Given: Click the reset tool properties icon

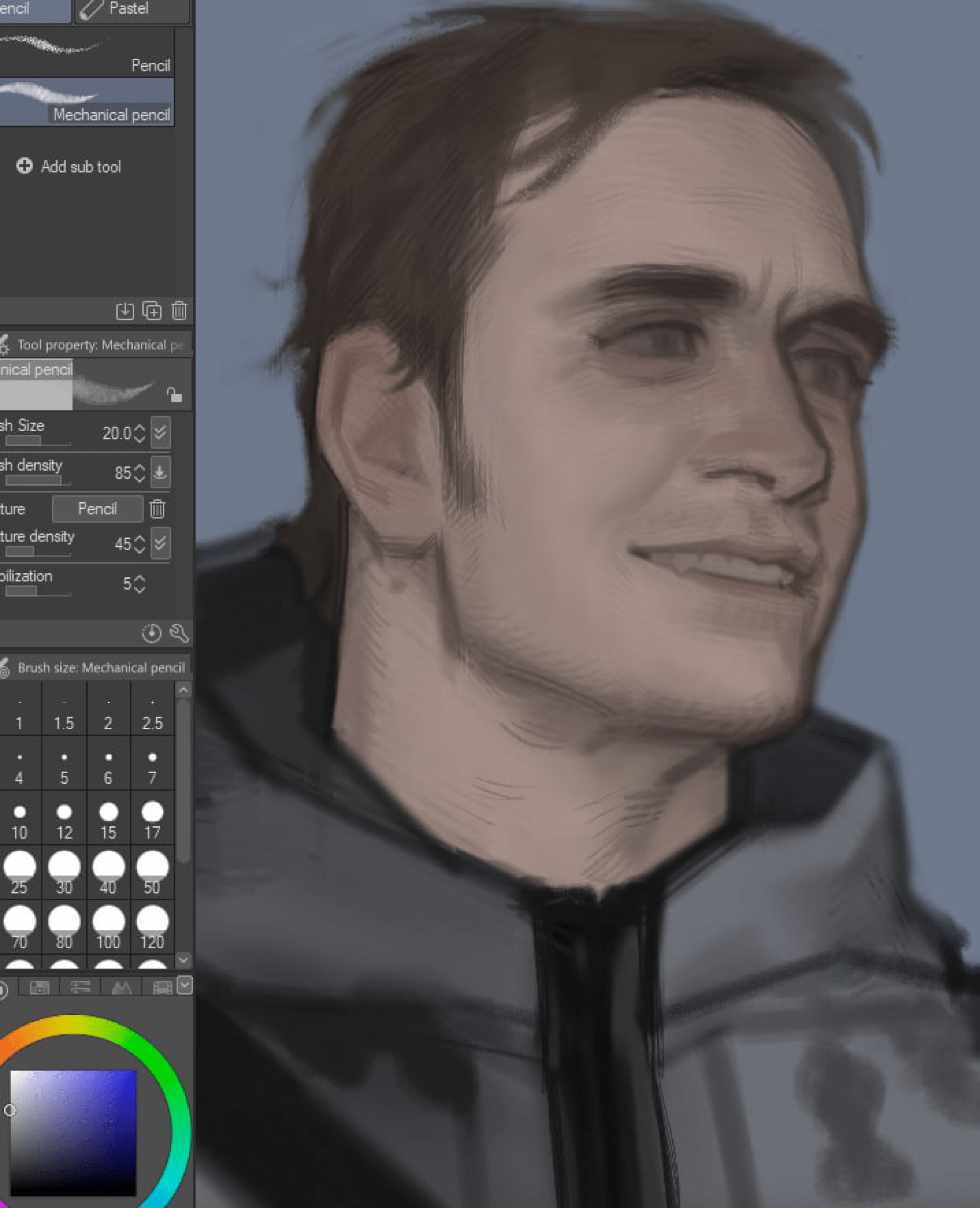Looking at the screenshot, I should (x=151, y=633).
